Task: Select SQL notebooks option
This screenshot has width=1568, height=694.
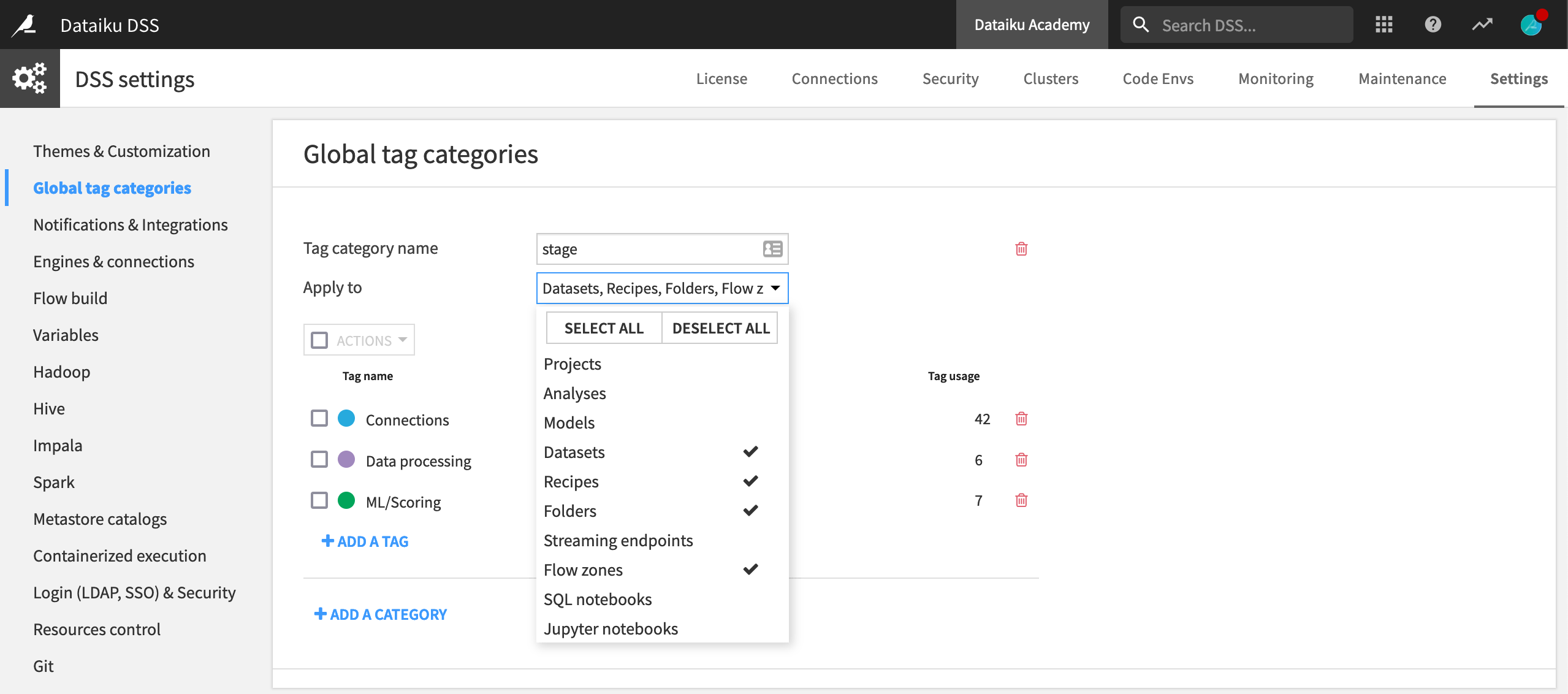Action: (x=662, y=599)
